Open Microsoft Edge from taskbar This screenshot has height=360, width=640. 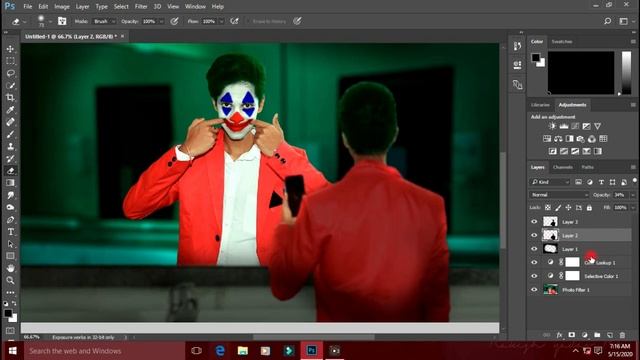tap(220, 351)
